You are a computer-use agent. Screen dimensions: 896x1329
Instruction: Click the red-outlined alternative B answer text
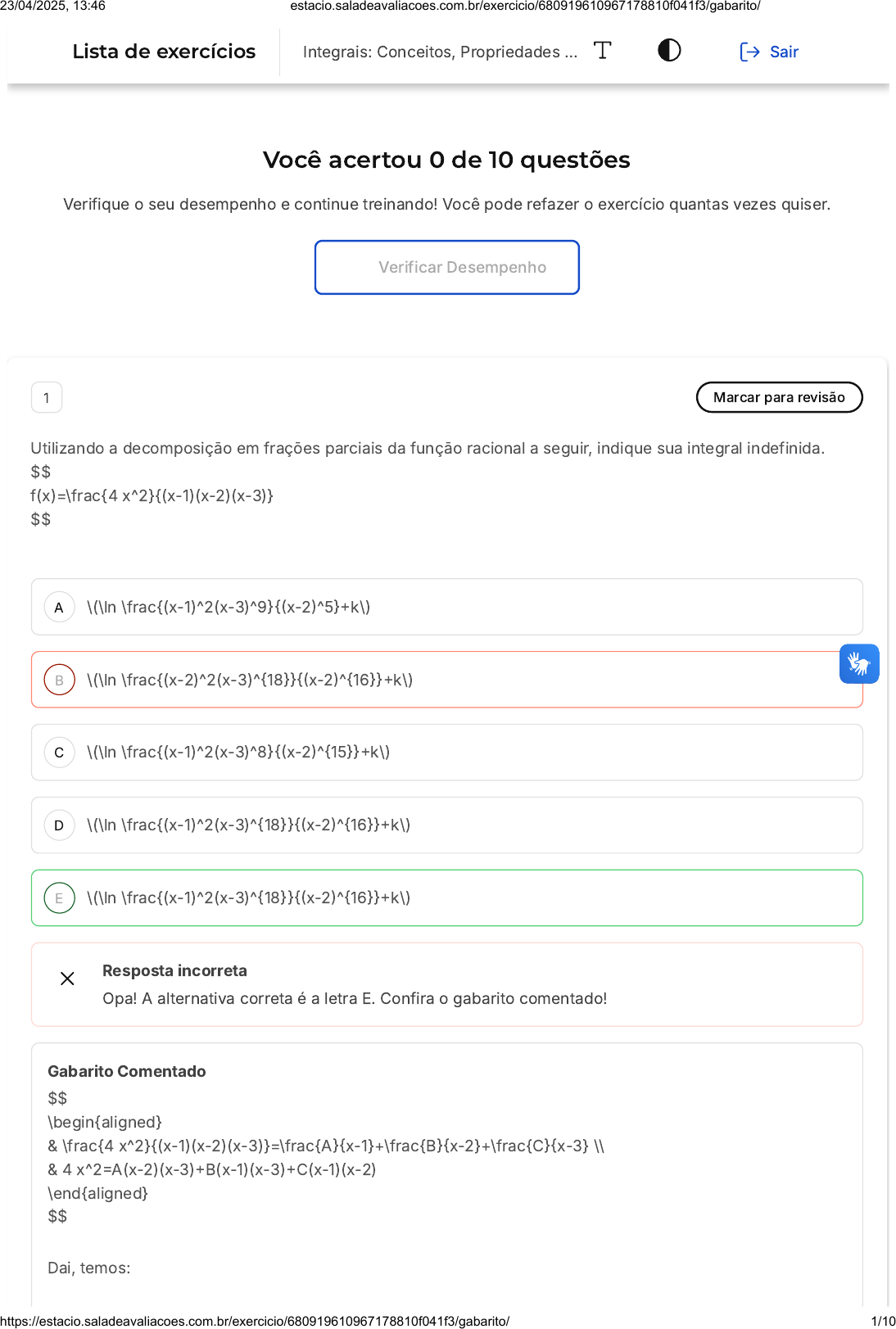tap(250, 680)
